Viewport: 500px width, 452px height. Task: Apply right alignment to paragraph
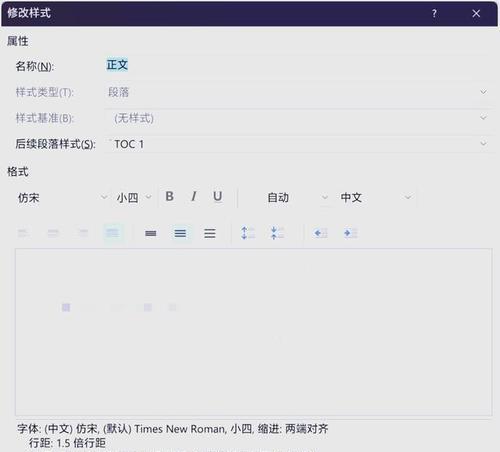[x=83, y=233]
